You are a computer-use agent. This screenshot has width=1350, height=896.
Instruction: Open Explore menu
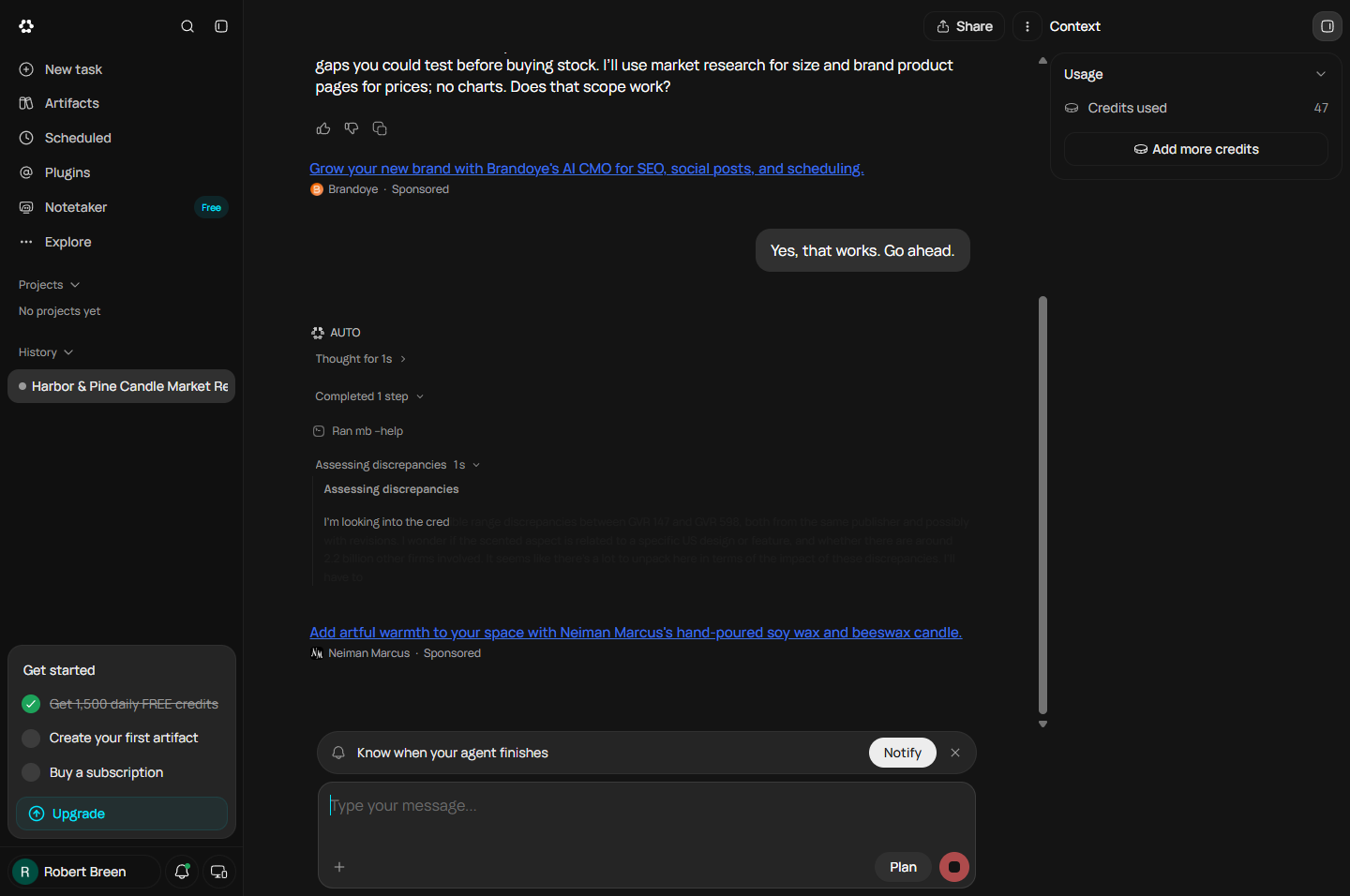tap(122, 242)
